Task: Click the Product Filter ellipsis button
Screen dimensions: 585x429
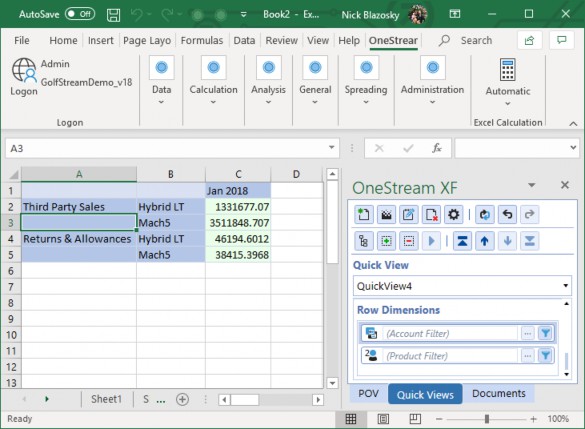Action: point(528,356)
